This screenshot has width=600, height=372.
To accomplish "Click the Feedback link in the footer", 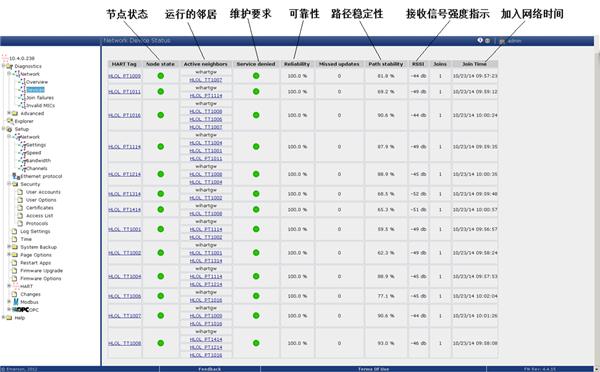I will 210,369.
